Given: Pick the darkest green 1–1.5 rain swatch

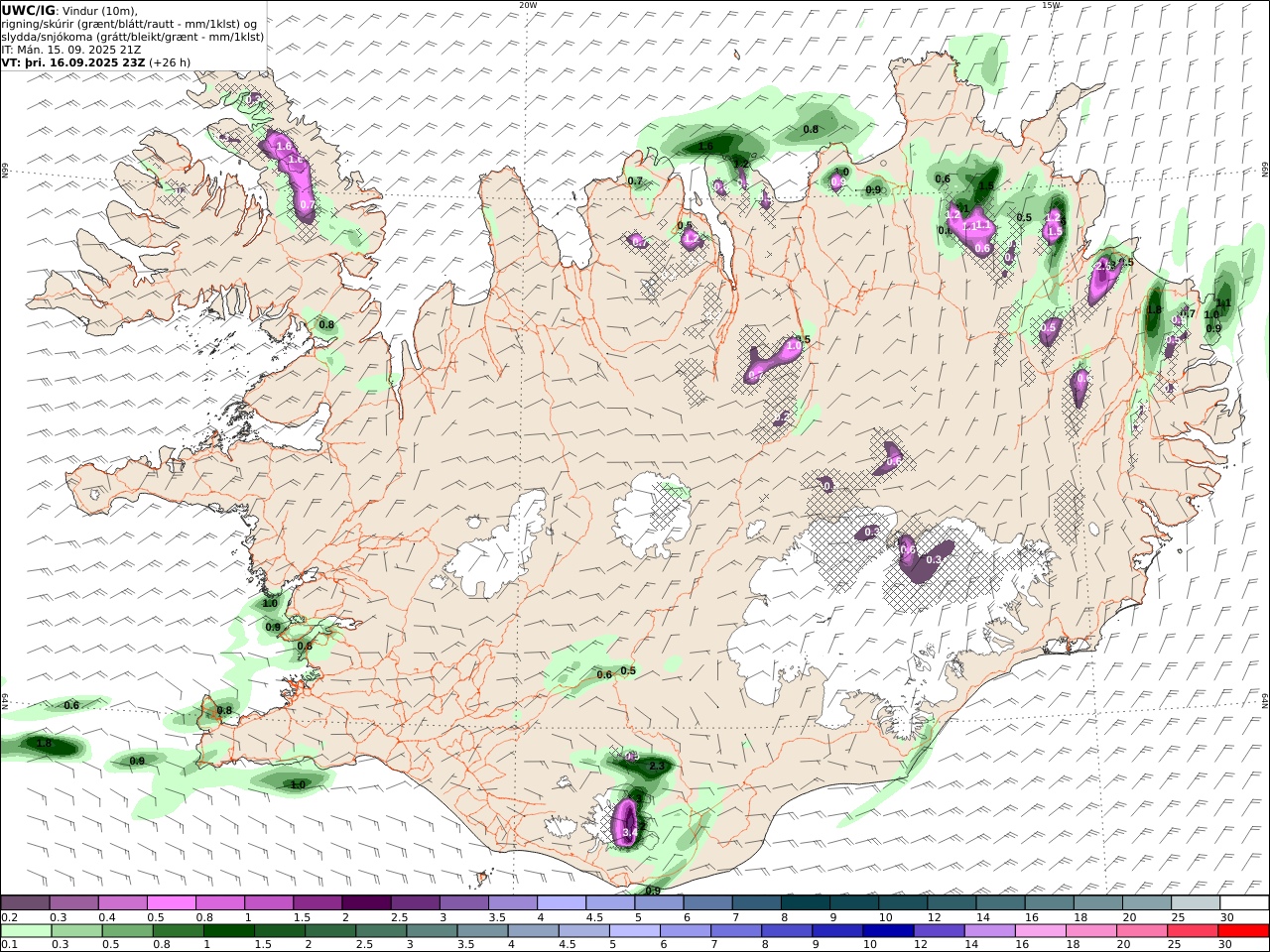Looking at the screenshot, I should point(229,931).
